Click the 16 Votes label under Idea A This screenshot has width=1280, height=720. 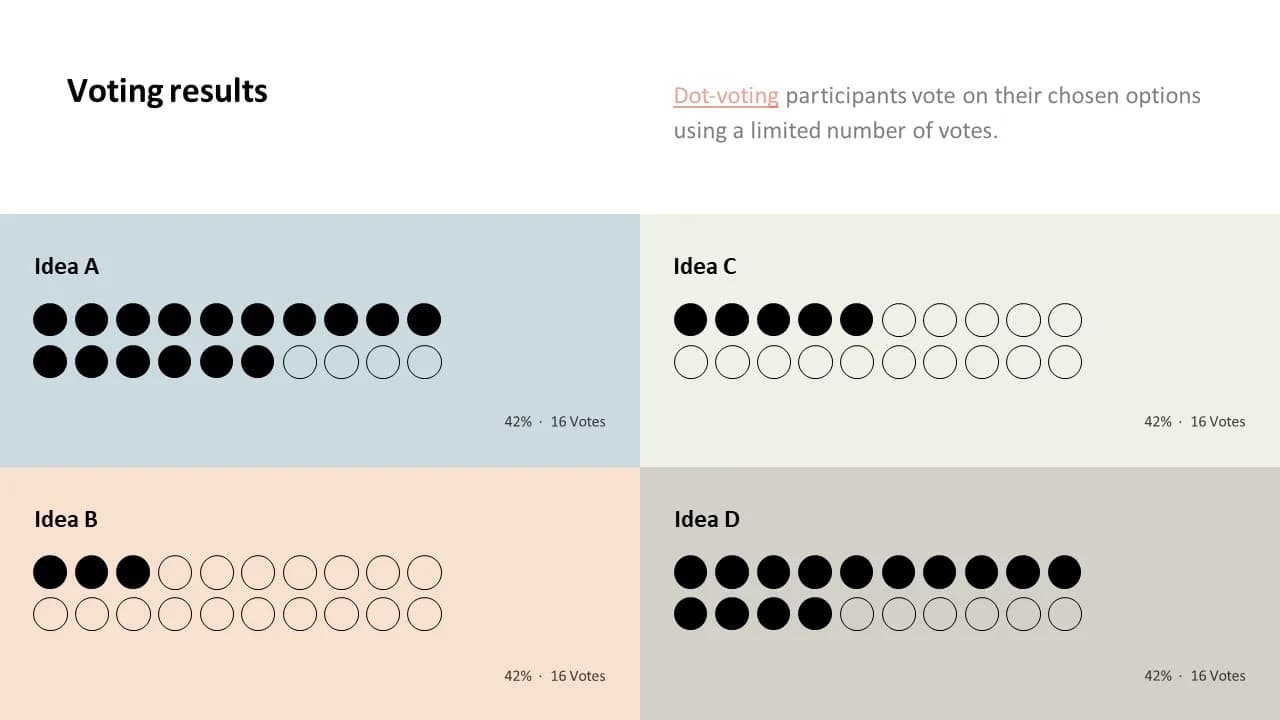[578, 422]
